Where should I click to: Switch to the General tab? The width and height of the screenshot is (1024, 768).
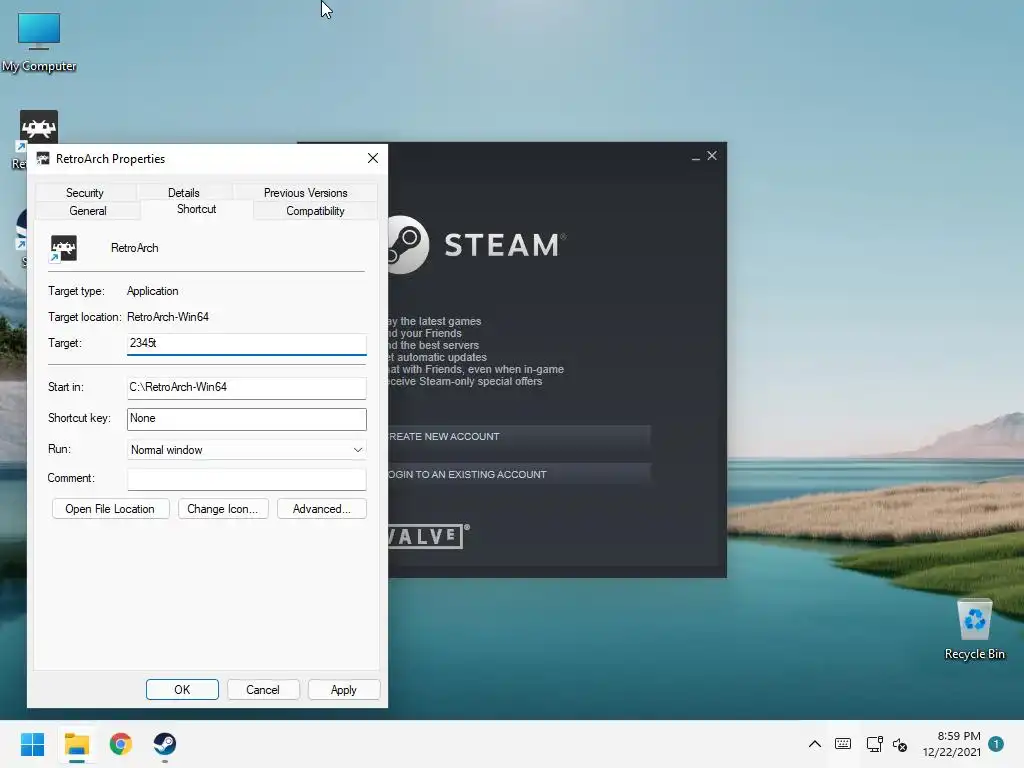pyautogui.click(x=88, y=211)
